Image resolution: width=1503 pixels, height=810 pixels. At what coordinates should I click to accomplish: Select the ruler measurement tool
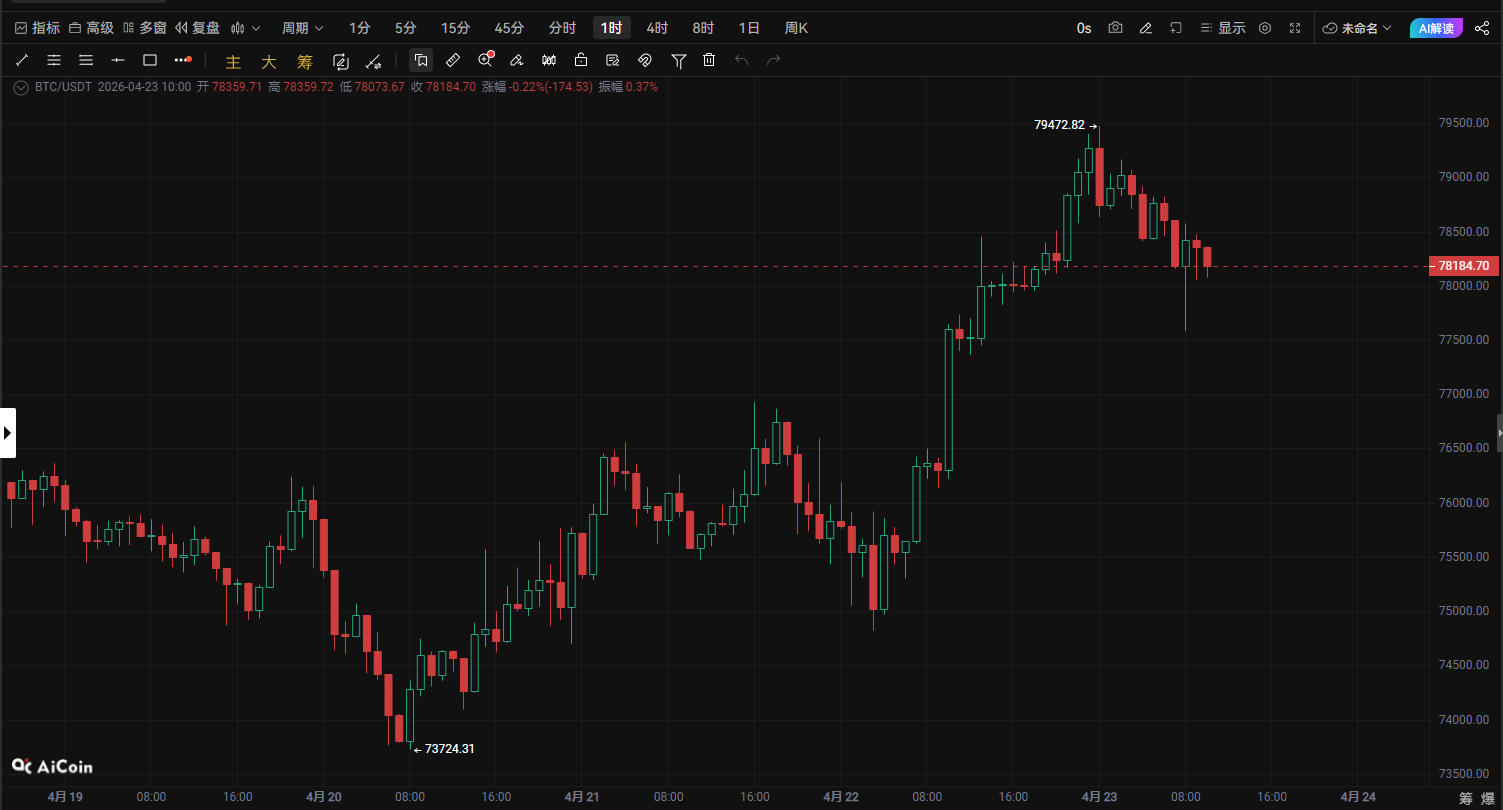click(453, 60)
